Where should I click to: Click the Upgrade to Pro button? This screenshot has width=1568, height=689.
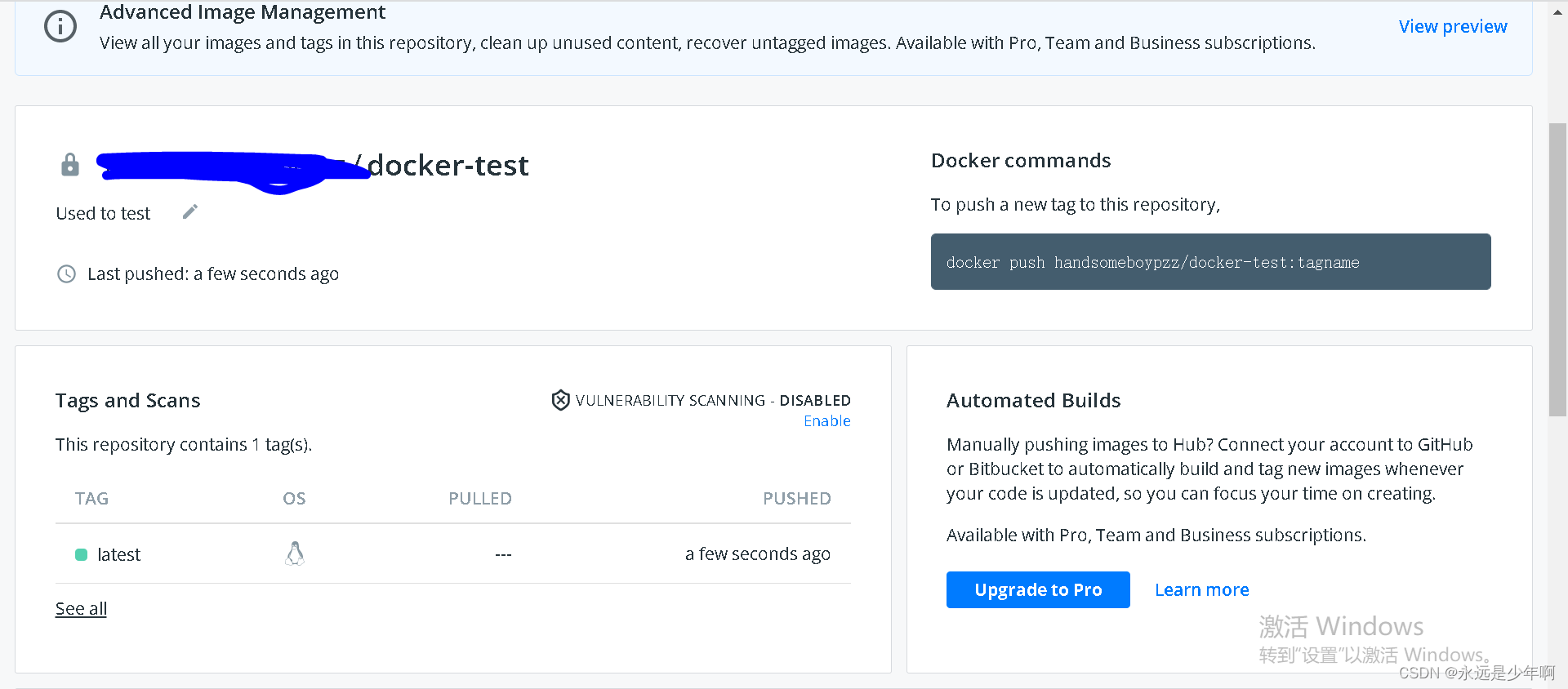point(1038,589)
